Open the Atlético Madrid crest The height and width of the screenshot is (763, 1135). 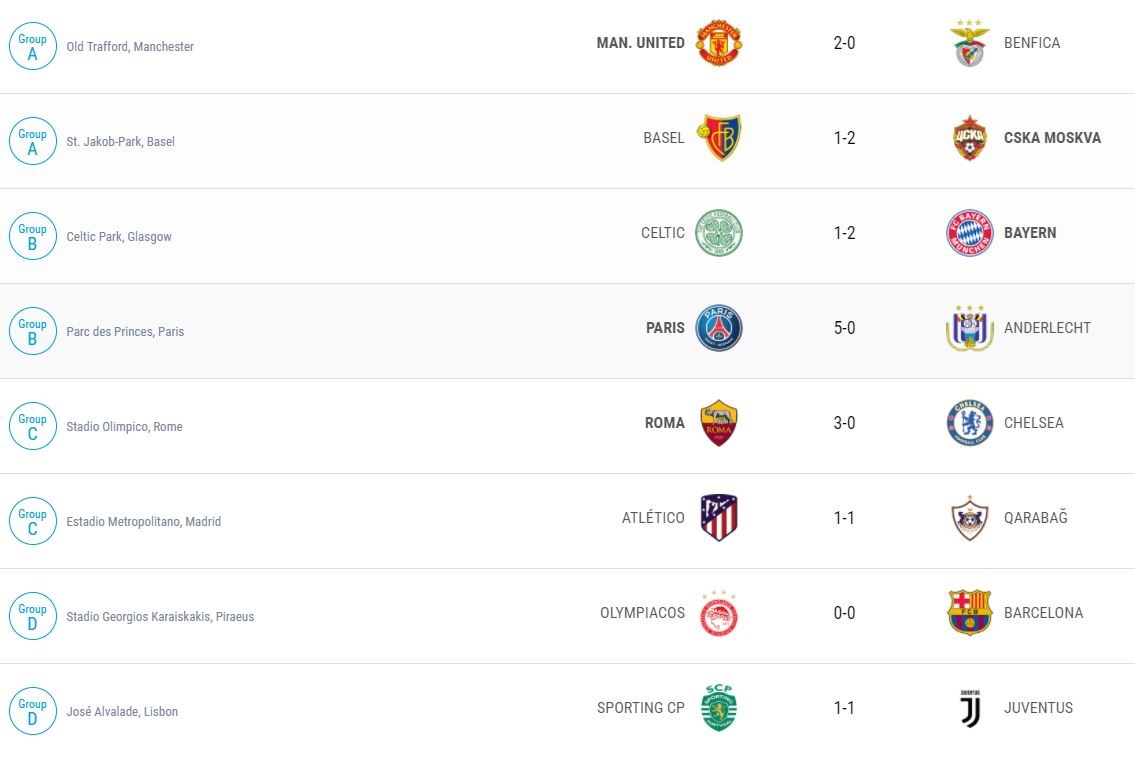[x=719, y=518]
